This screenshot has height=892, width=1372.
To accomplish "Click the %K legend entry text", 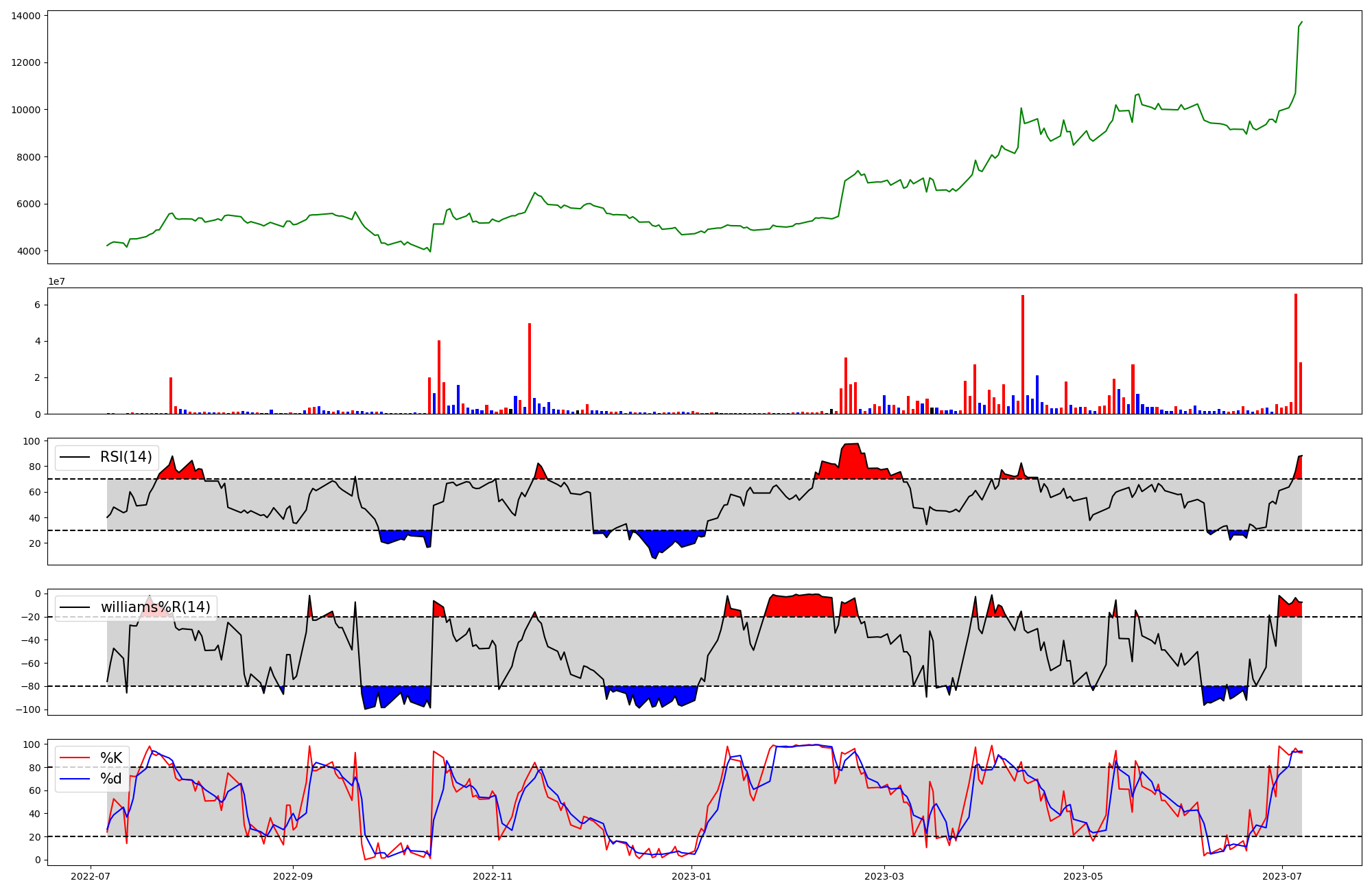I will tap(111, 758).
